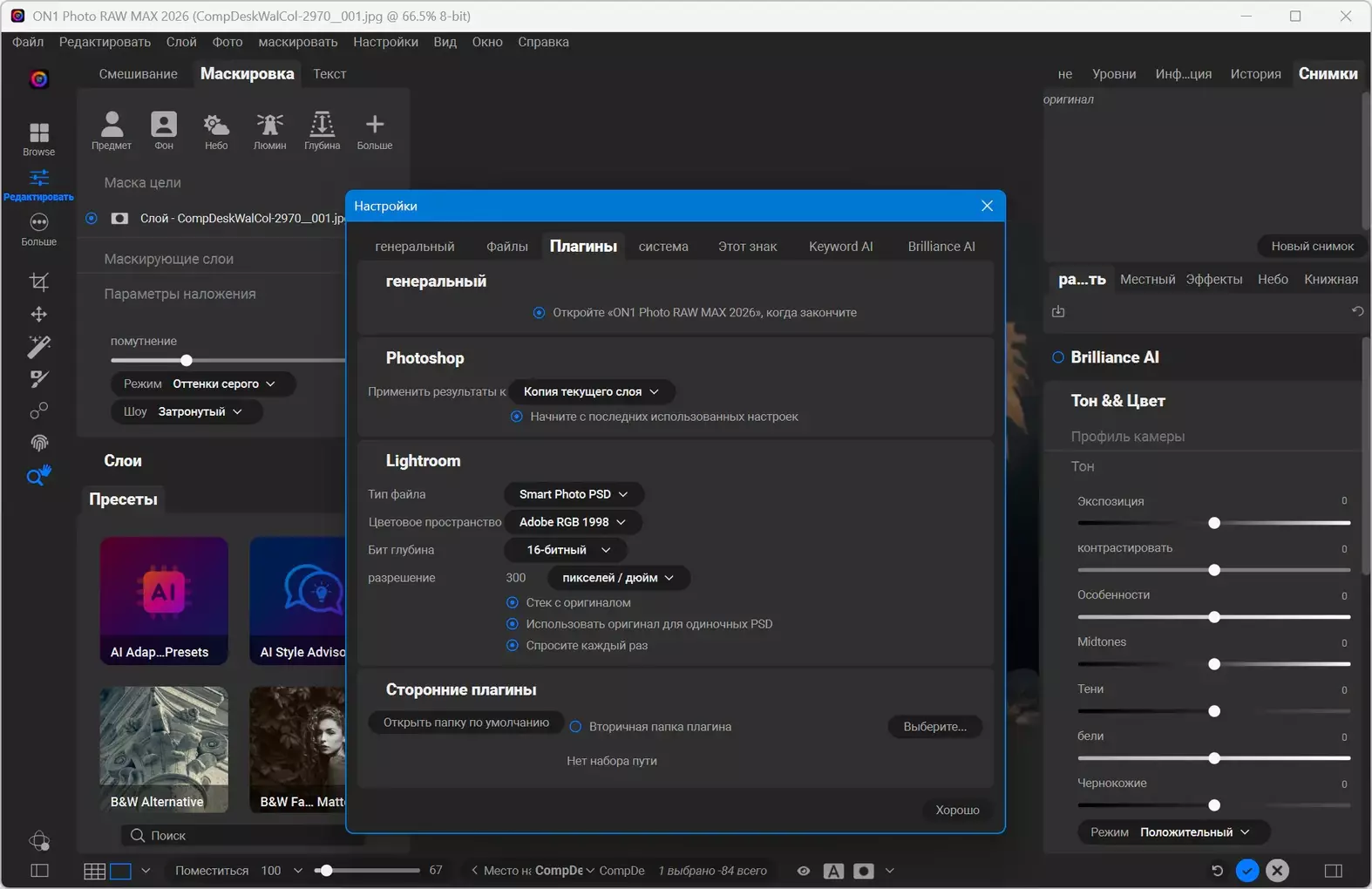Toggle the preview eye icon in bottom bar
The height and width of the screenshot is (889, 1372).
coord(804,871)
